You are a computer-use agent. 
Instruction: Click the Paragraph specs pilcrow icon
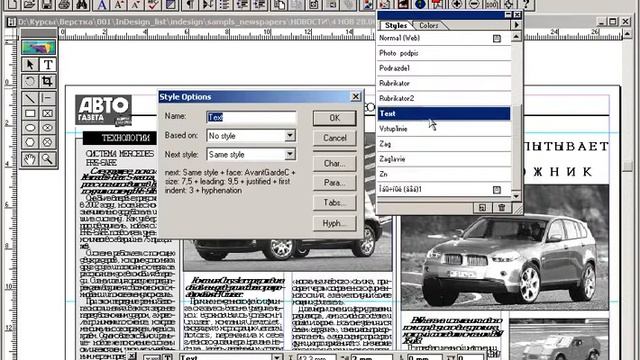[x=190, y=4]
